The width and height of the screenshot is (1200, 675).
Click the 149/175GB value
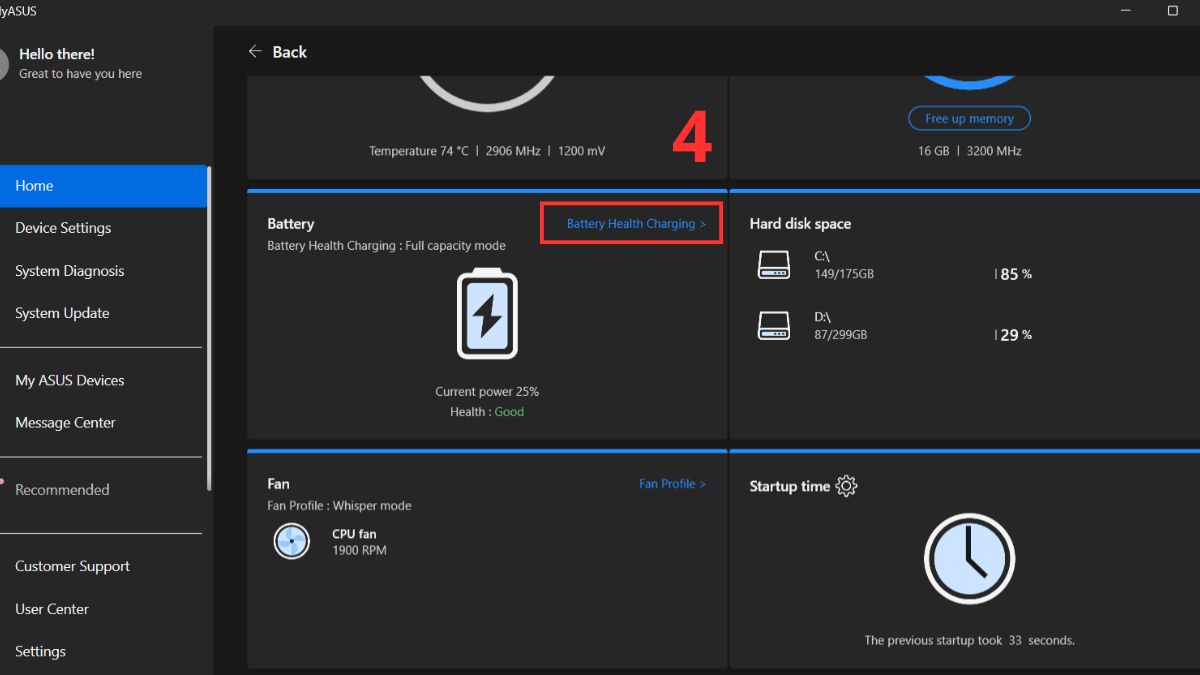tap(844, 274)
